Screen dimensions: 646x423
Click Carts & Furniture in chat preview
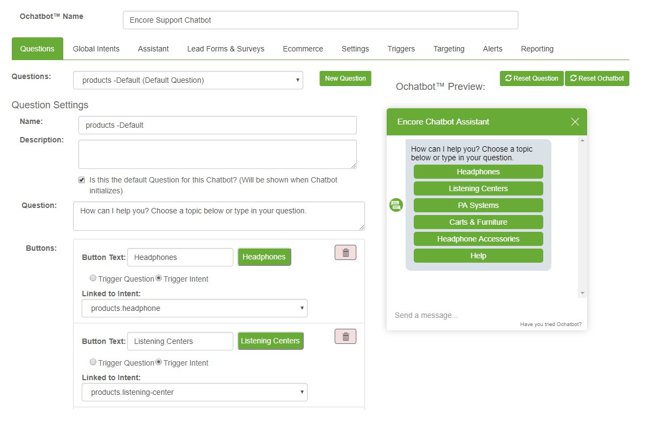point(478,222)
